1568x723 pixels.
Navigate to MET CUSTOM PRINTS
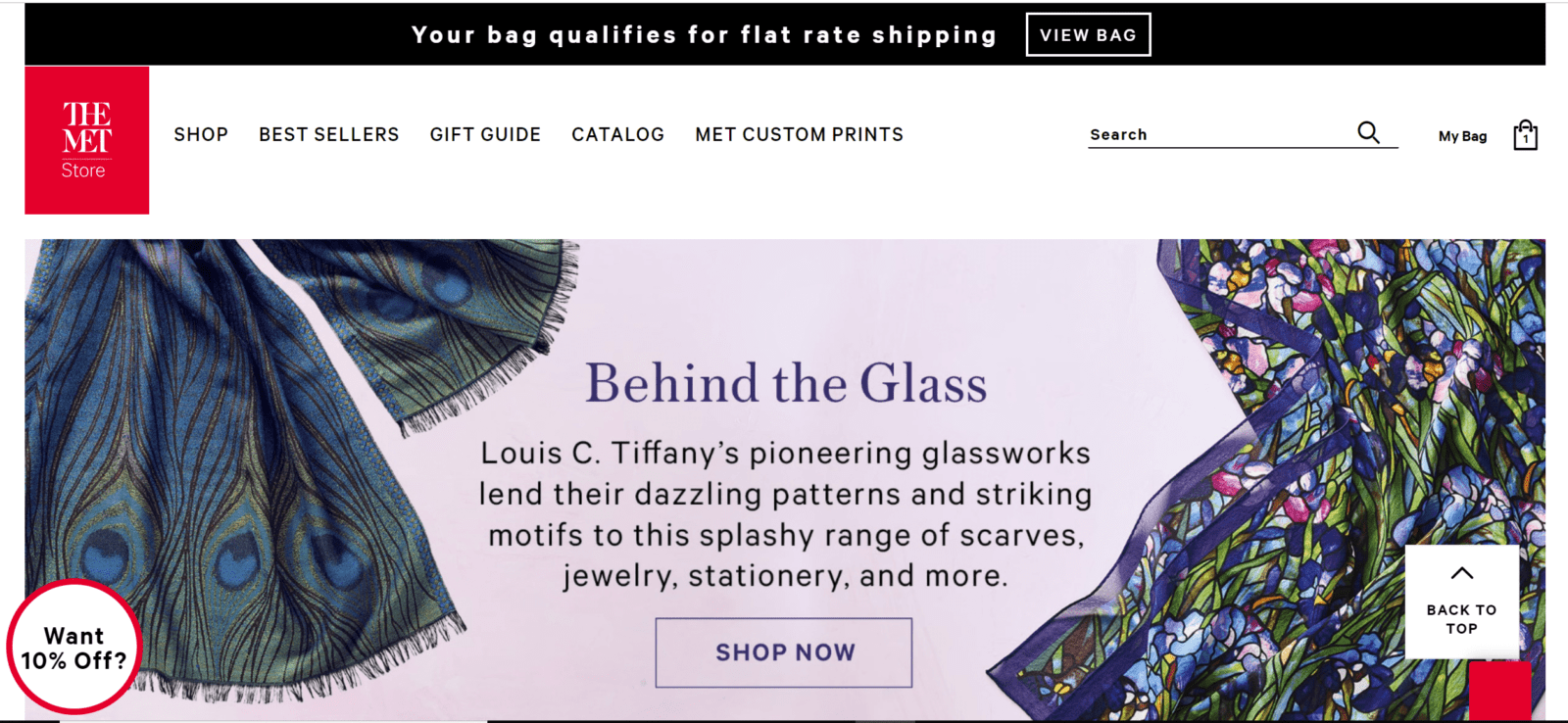(800, 134)
